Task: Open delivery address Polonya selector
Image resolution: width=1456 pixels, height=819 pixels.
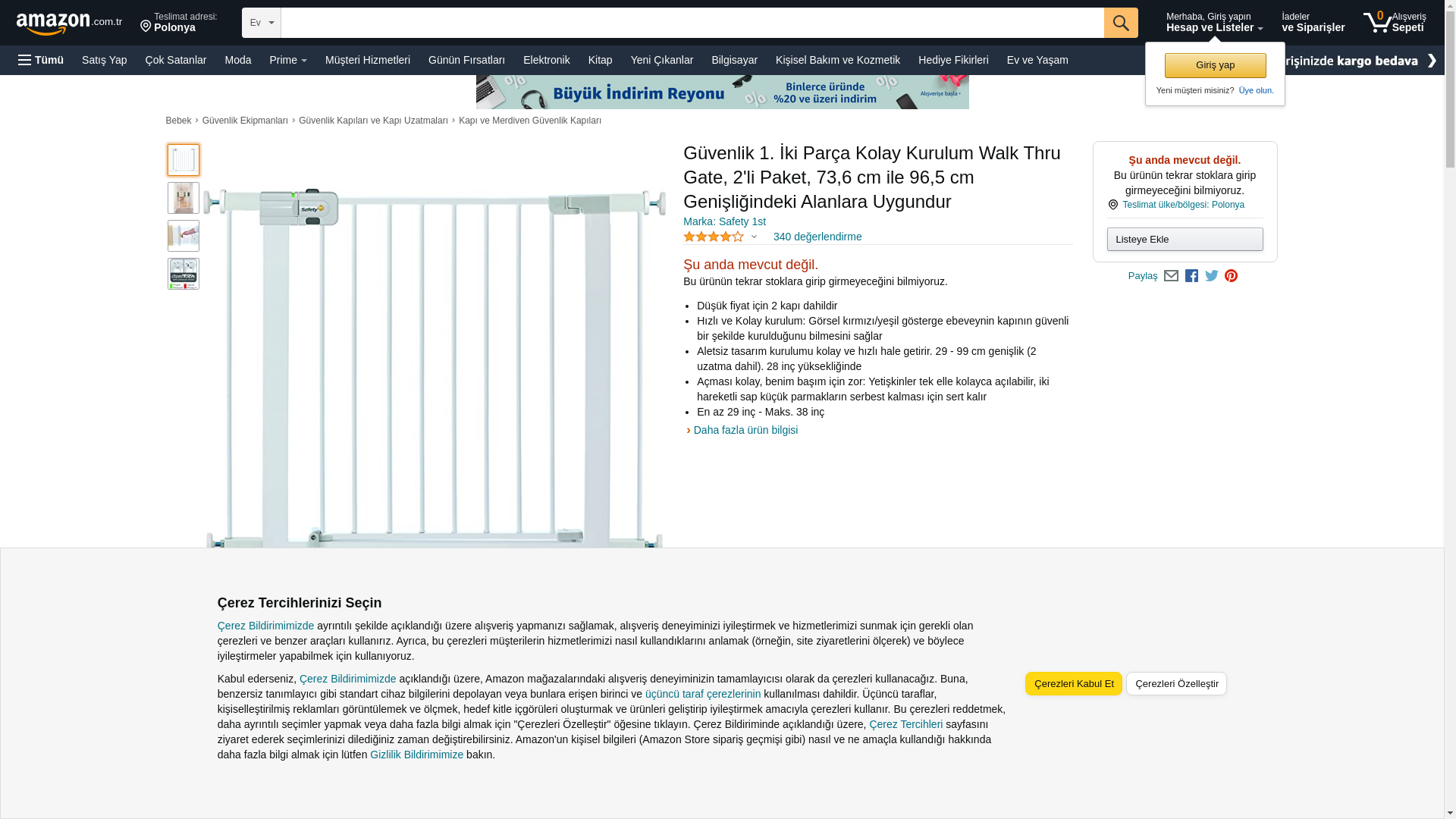Action: (x=179, y=22)
